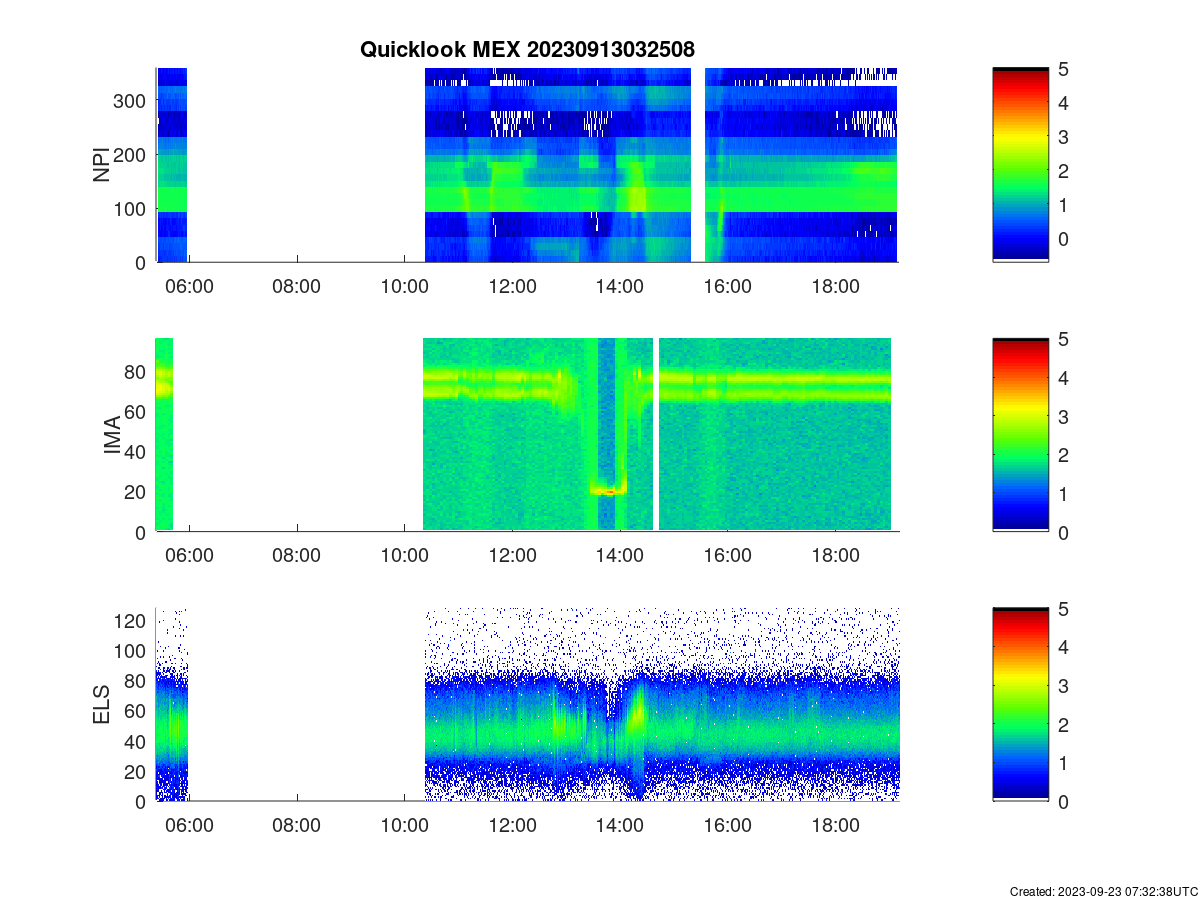This screenshot has height=900, width=1200.
Task: Click the ELS y-axis label
Action: tap(102, 705)
